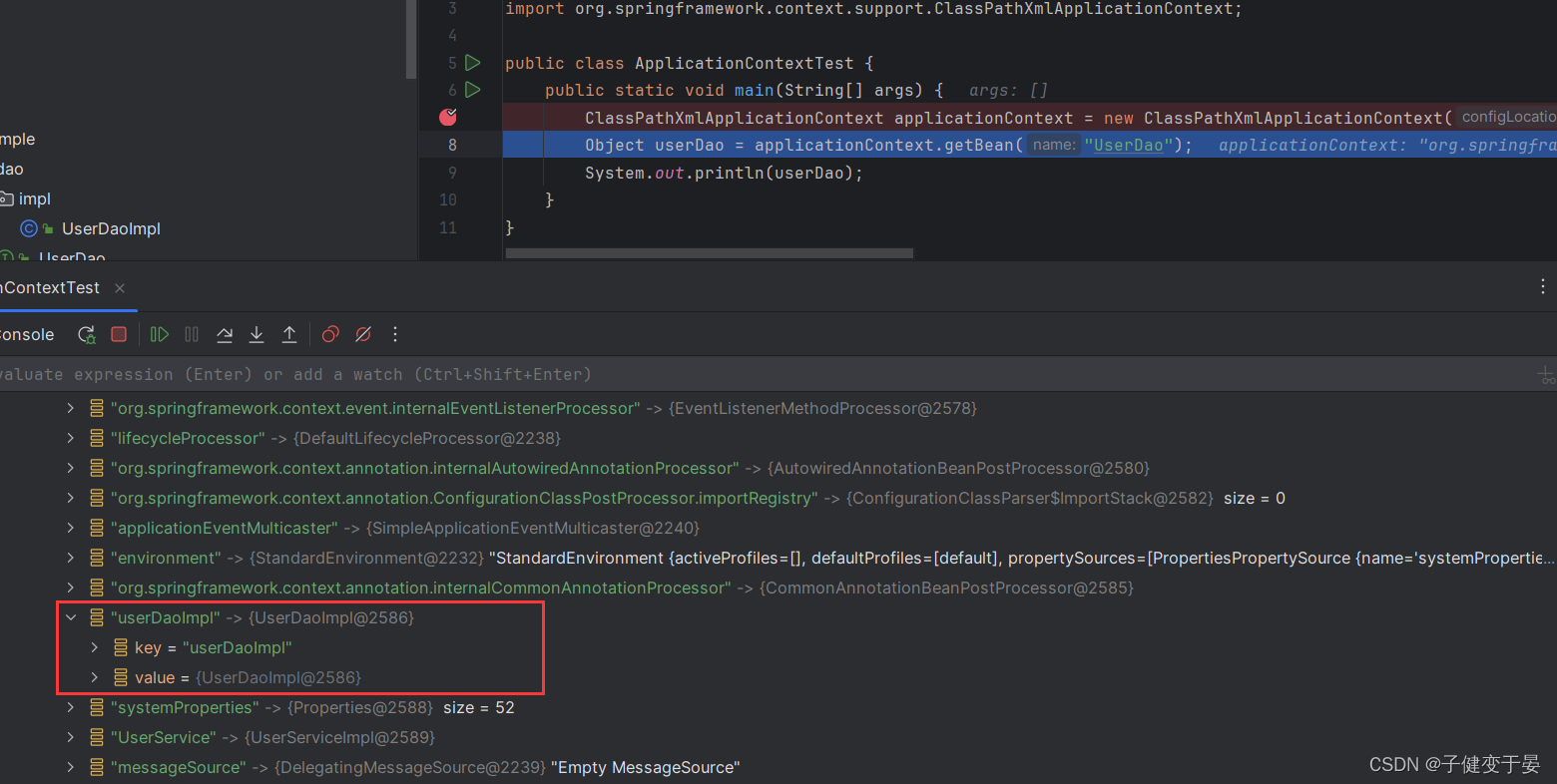Screen dimensions: 1557x784
Task: Select the impl package in the project tree
Action: (34, 198)
